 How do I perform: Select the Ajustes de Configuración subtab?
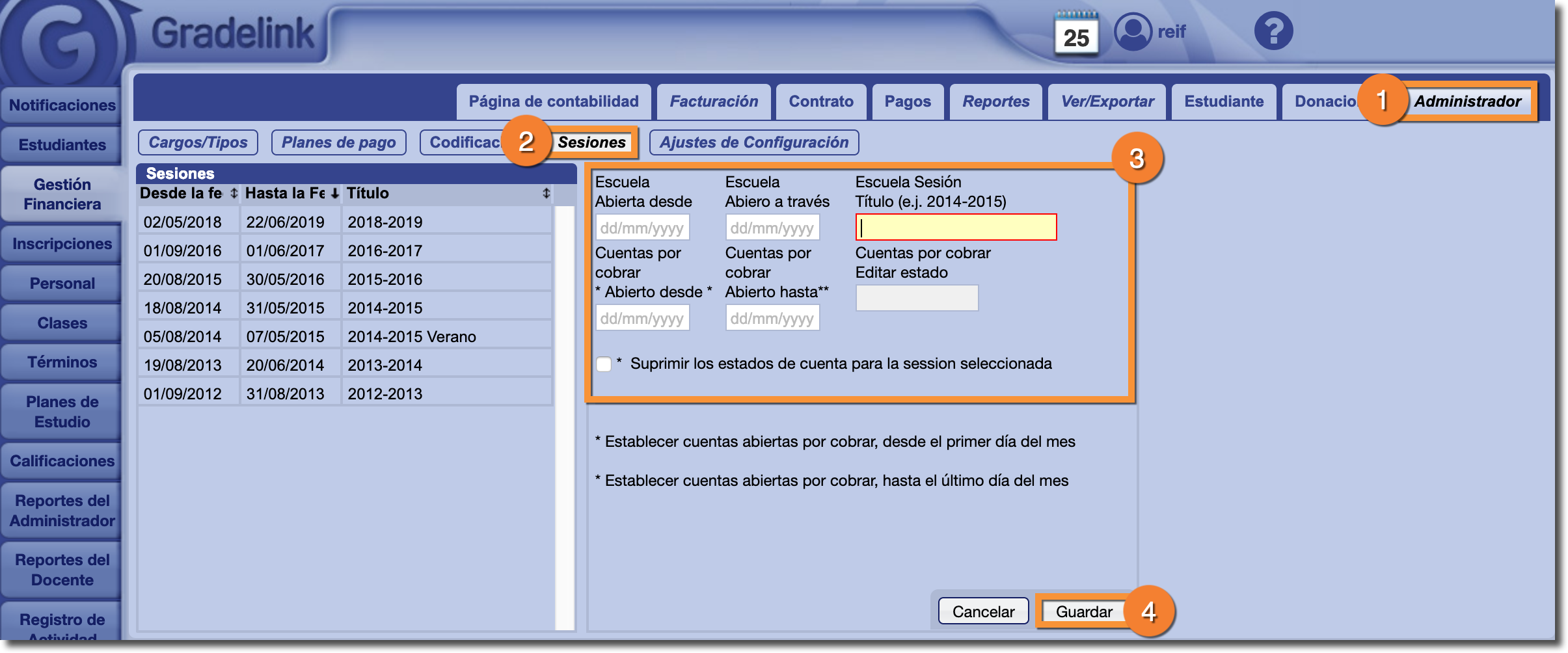pos(753,142)
